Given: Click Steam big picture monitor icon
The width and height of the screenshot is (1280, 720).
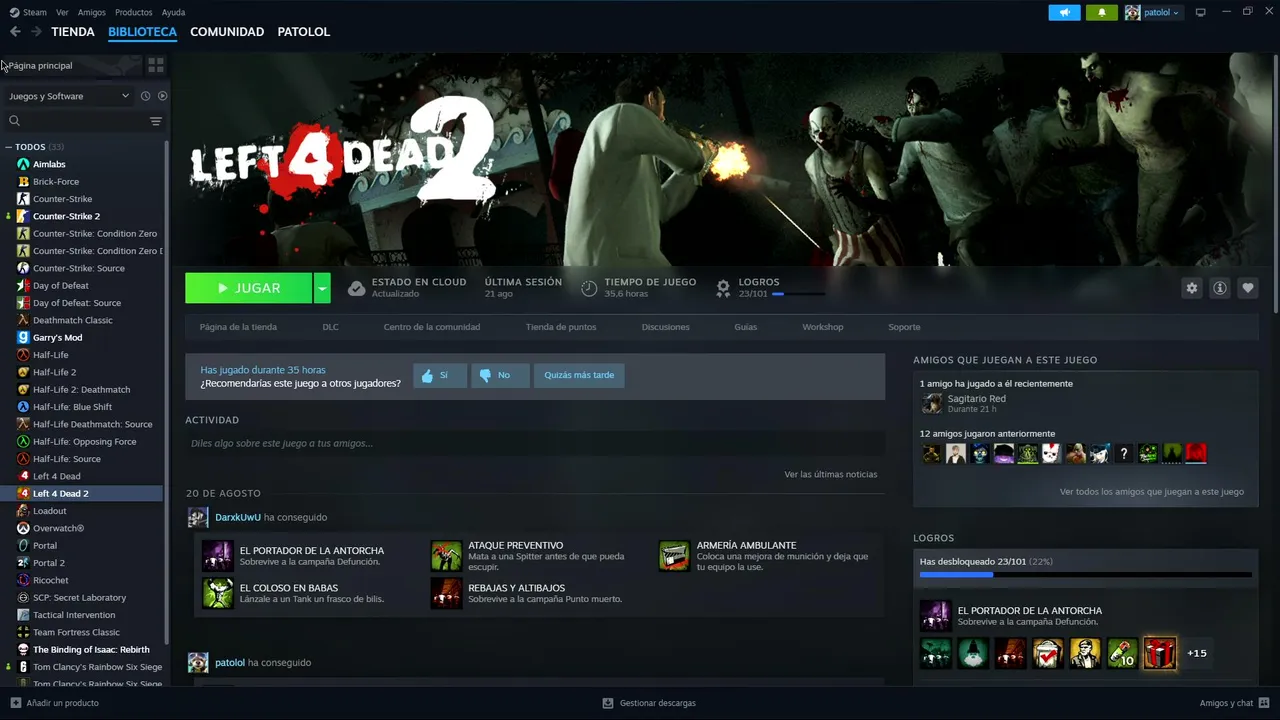Looking at the screenshot, I should (x=1201, y=12).
